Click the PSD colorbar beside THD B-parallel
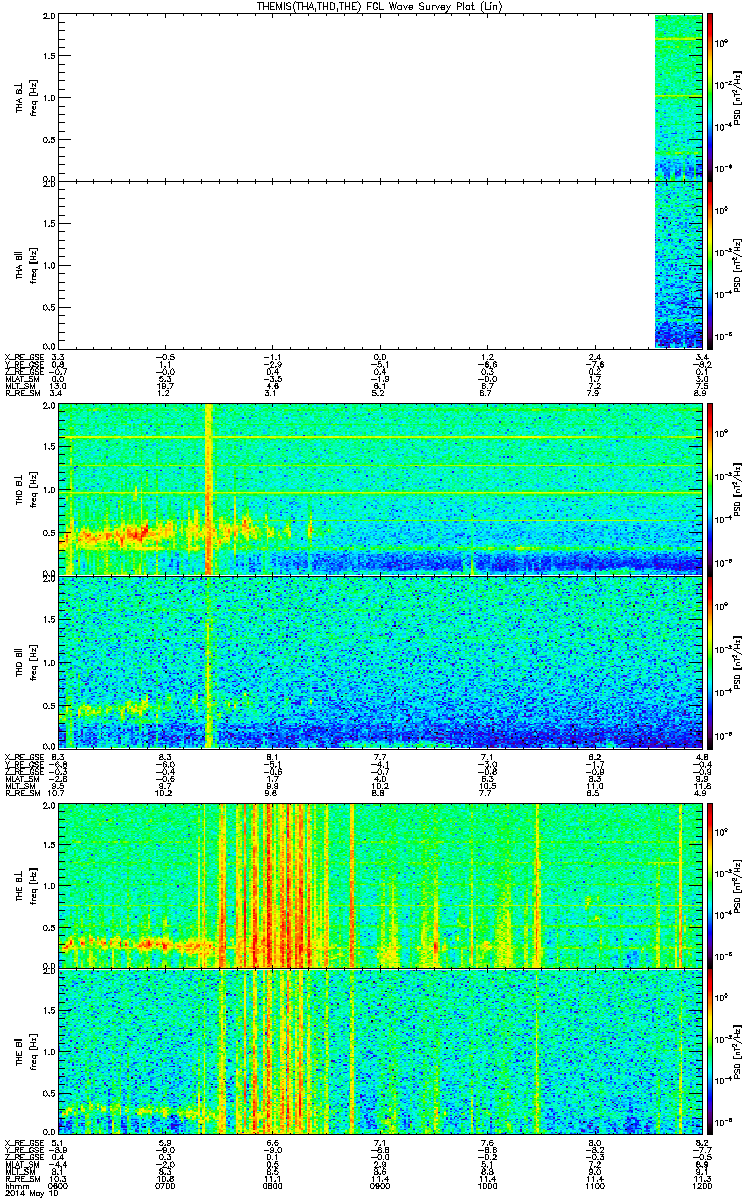 click(x=710, y=662)
